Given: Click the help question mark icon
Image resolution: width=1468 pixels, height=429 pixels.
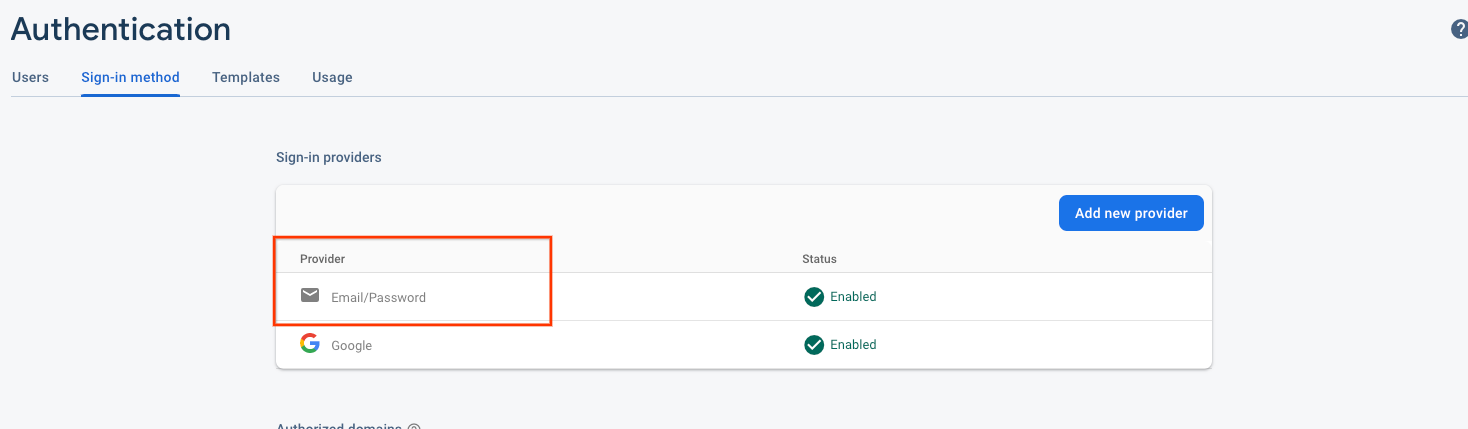Looking at the screenshot, I should (x=1459, y=30).
